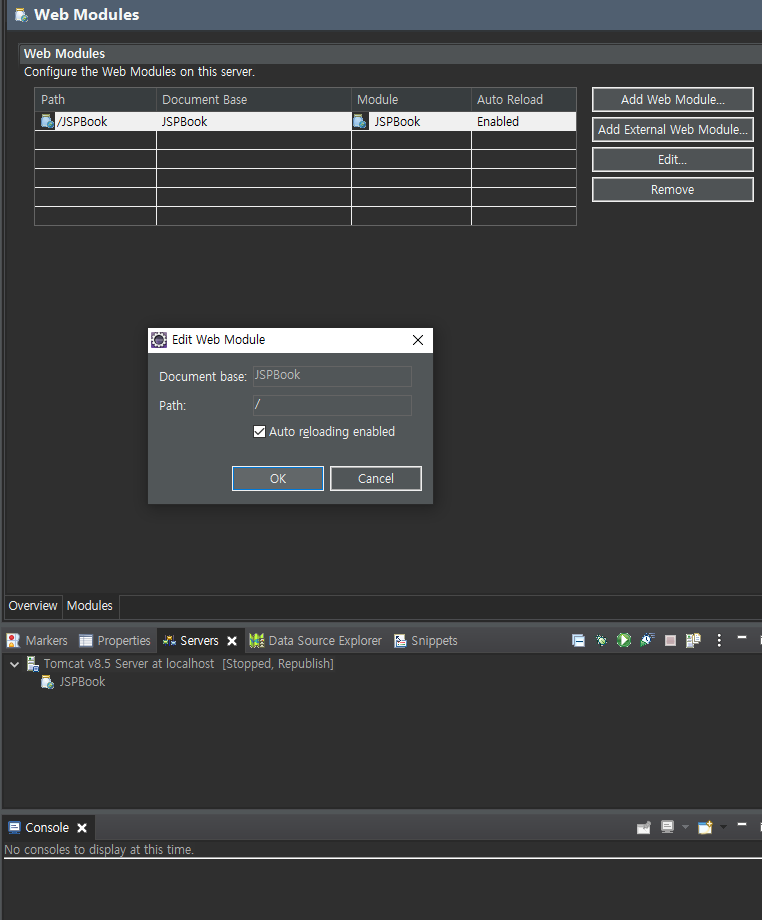The height and width of the screenshot is (920, 762).
Task: Click the JSPBook Document Base cell
Action: point(254,121)
